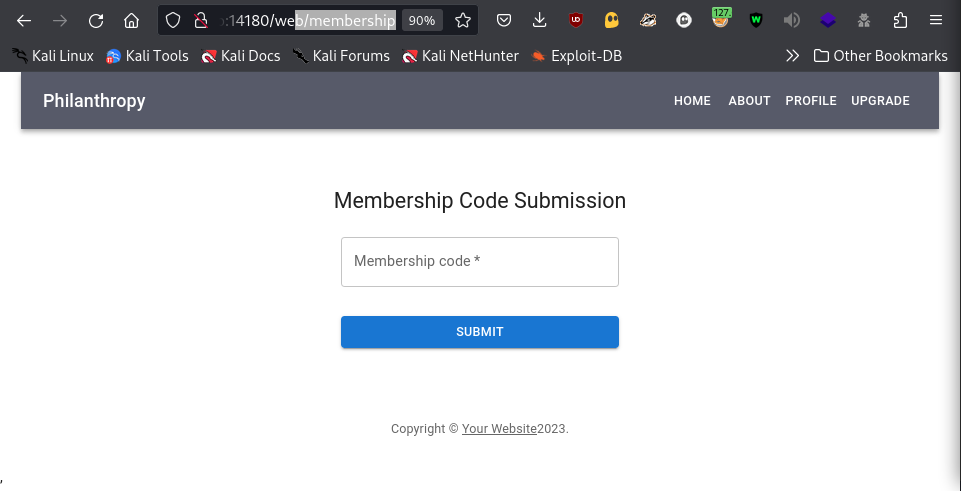Click the blue SUBMIT button
961x491 pixels.
480,332
